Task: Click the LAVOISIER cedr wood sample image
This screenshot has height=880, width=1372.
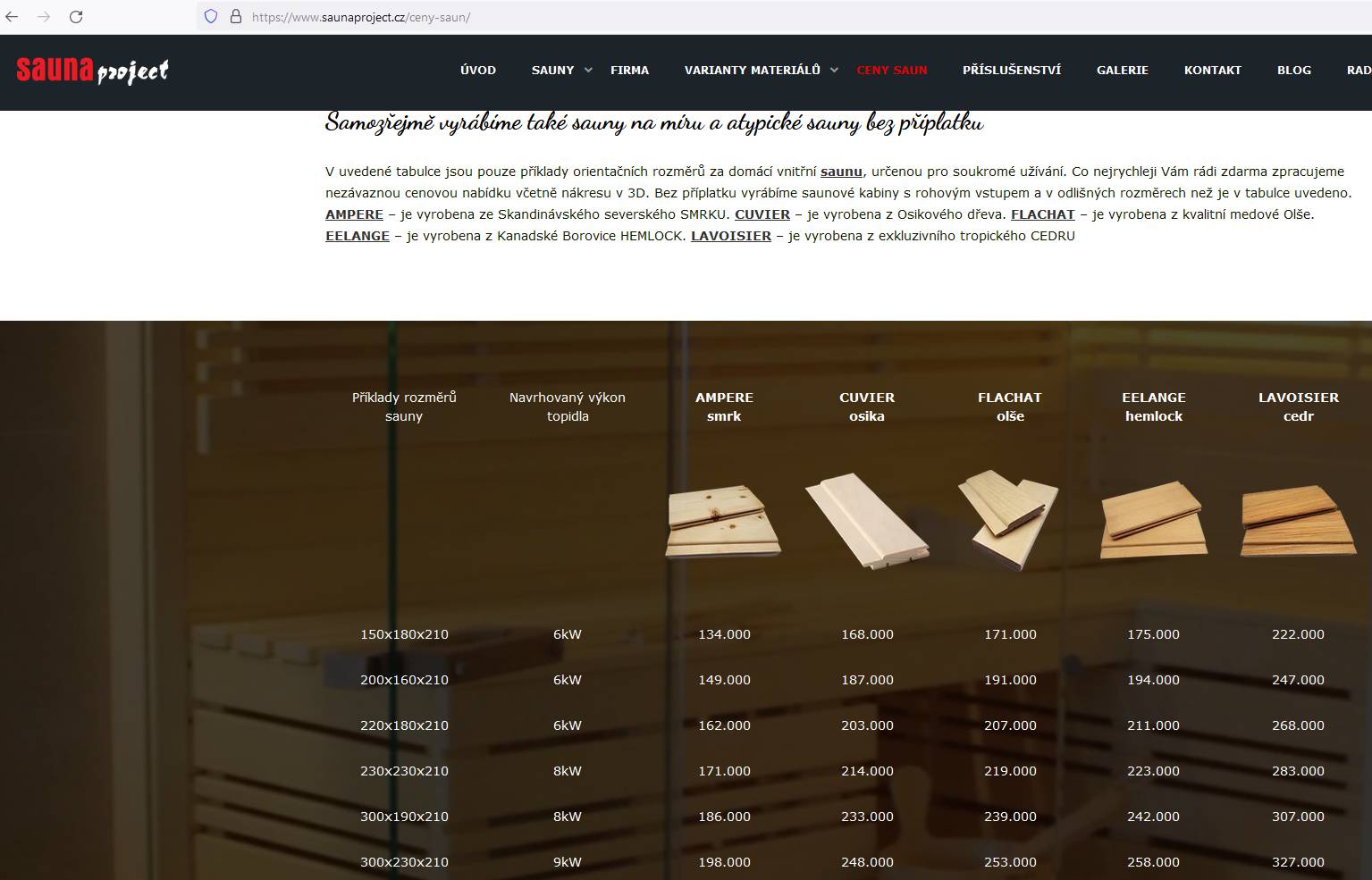Action: (x=1299, y=520)
